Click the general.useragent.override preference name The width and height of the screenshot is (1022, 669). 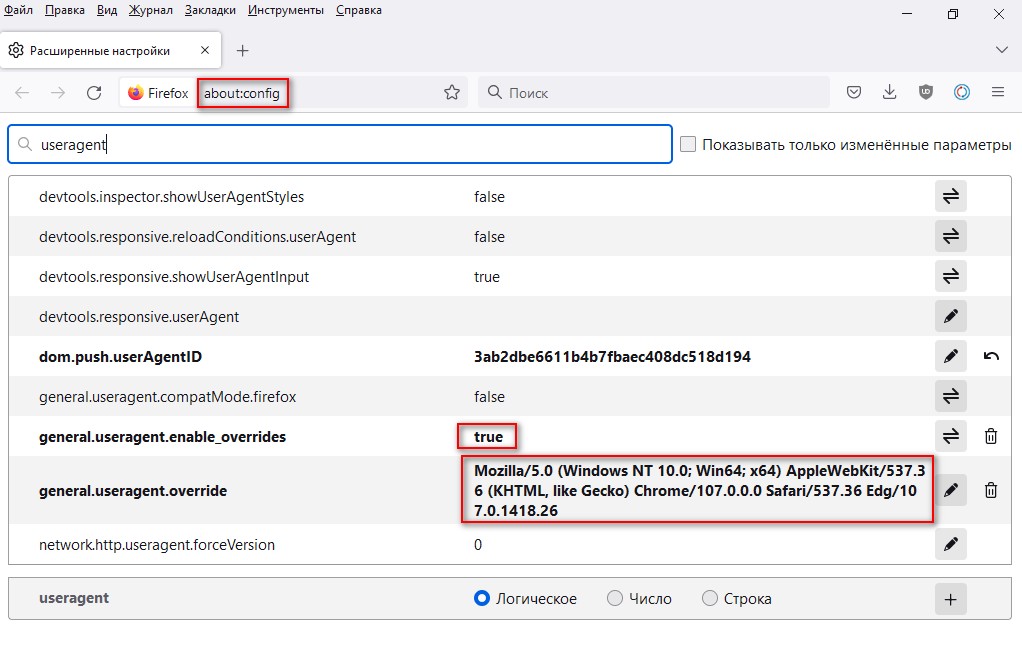[133, 490]
